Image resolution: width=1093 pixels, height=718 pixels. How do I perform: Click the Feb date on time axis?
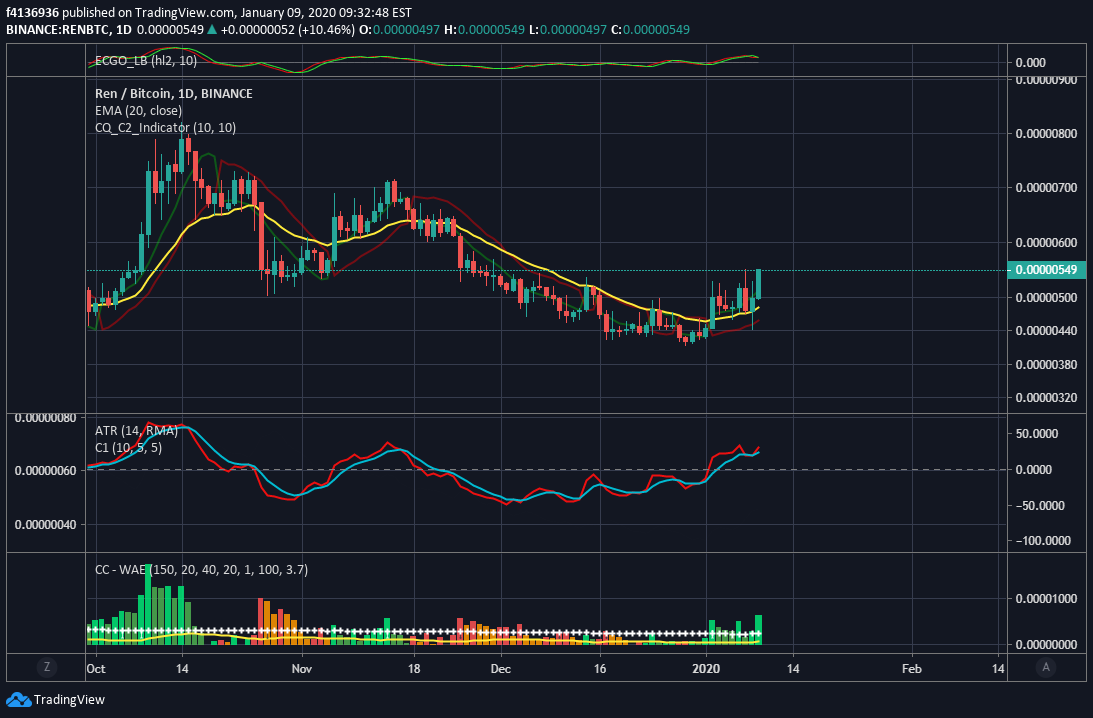pos(911,669)
